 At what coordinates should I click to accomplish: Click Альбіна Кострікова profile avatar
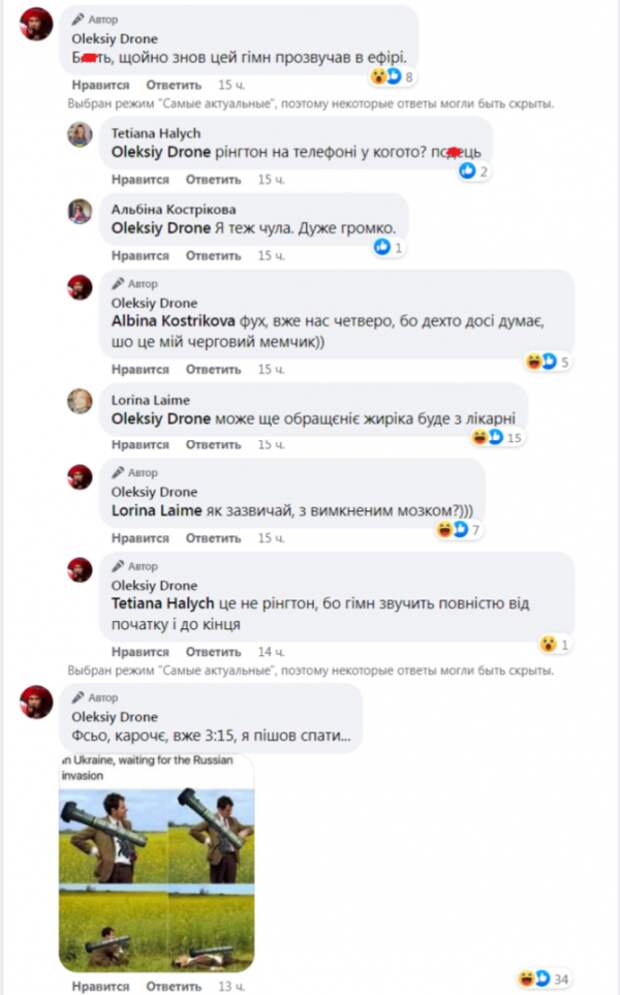80,211
